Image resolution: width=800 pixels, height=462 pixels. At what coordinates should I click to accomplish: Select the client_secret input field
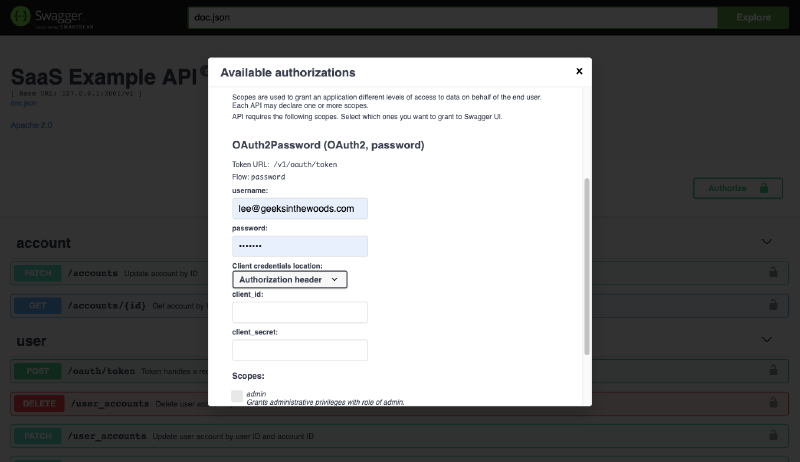[x=300, y=350]
